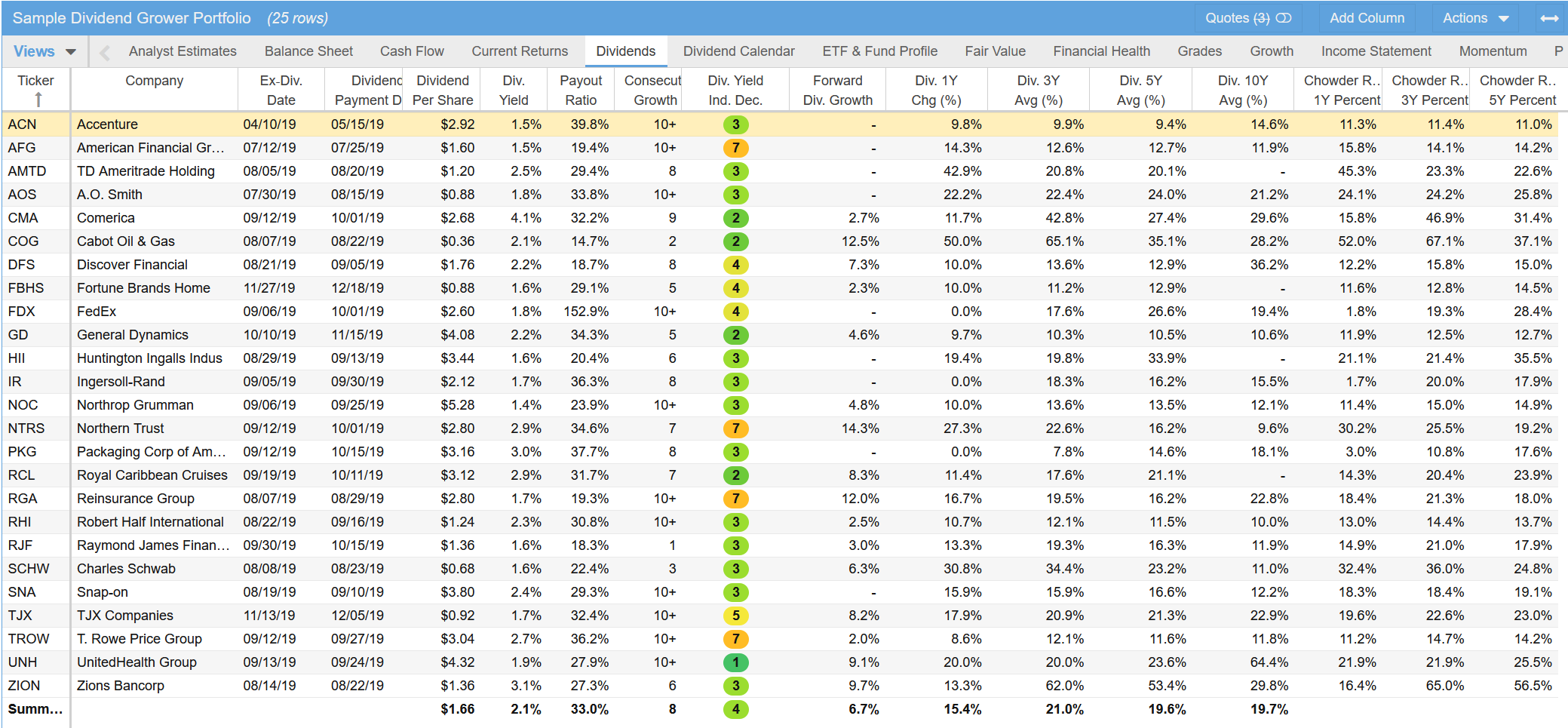Click company name Northrop Grumman
Viewport: 1568px width, 728px height.
coord(135,405)
